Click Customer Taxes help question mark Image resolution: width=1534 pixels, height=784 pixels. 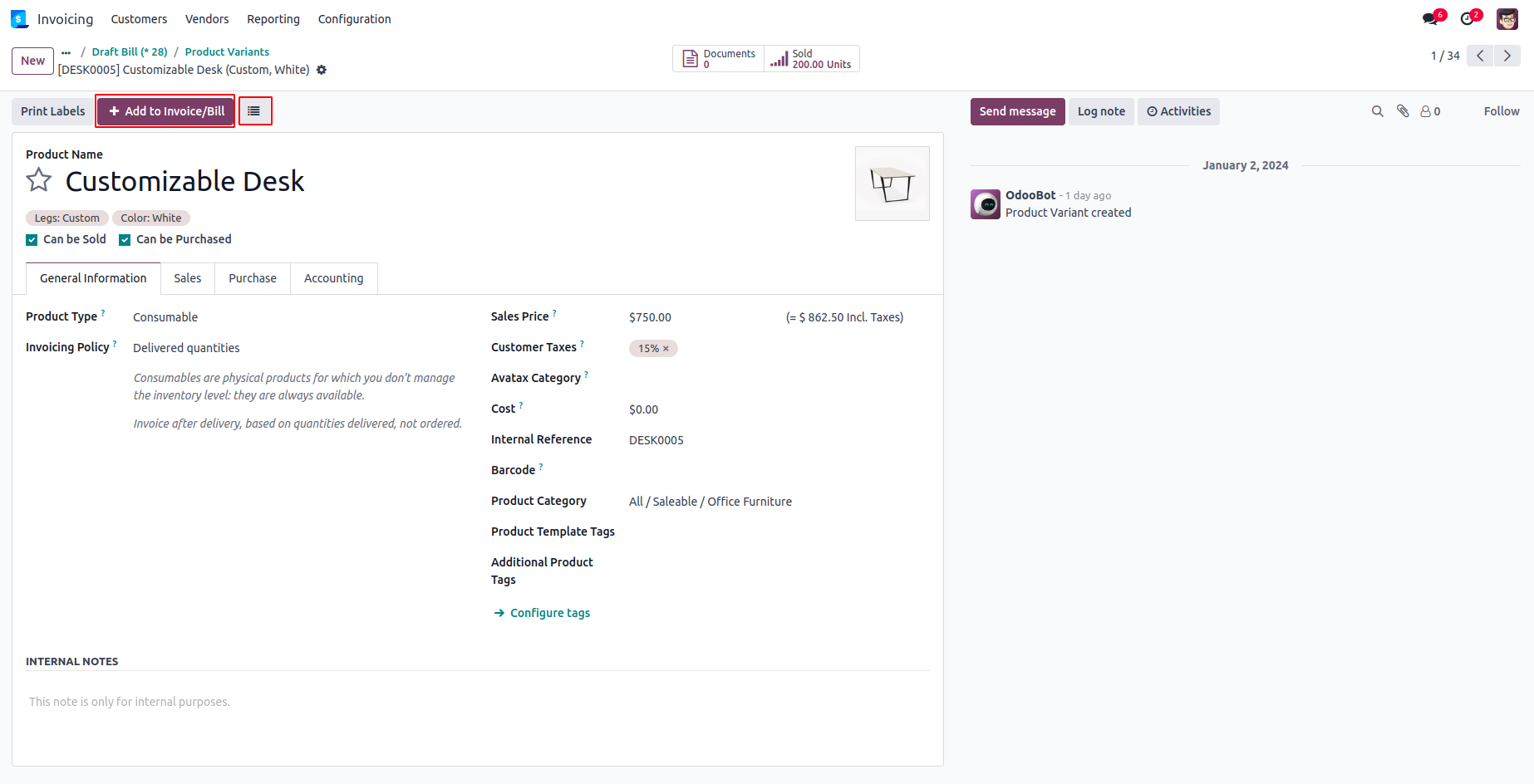[x=582, y=344]
